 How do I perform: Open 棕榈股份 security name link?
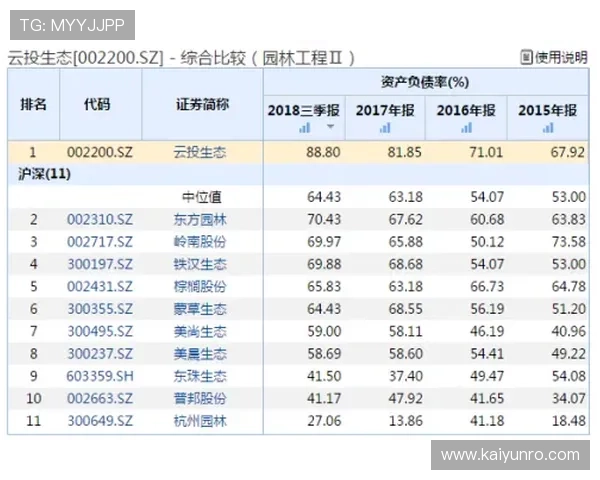click(200, 287)
